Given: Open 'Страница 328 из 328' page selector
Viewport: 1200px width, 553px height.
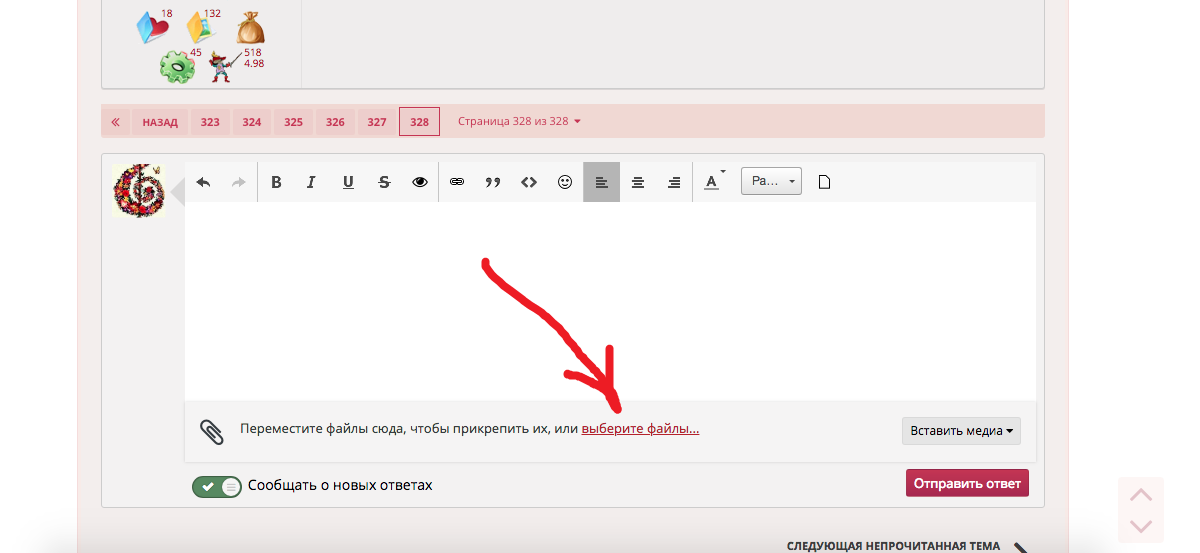Looking at the screenshot, I should tap(519, 122).
